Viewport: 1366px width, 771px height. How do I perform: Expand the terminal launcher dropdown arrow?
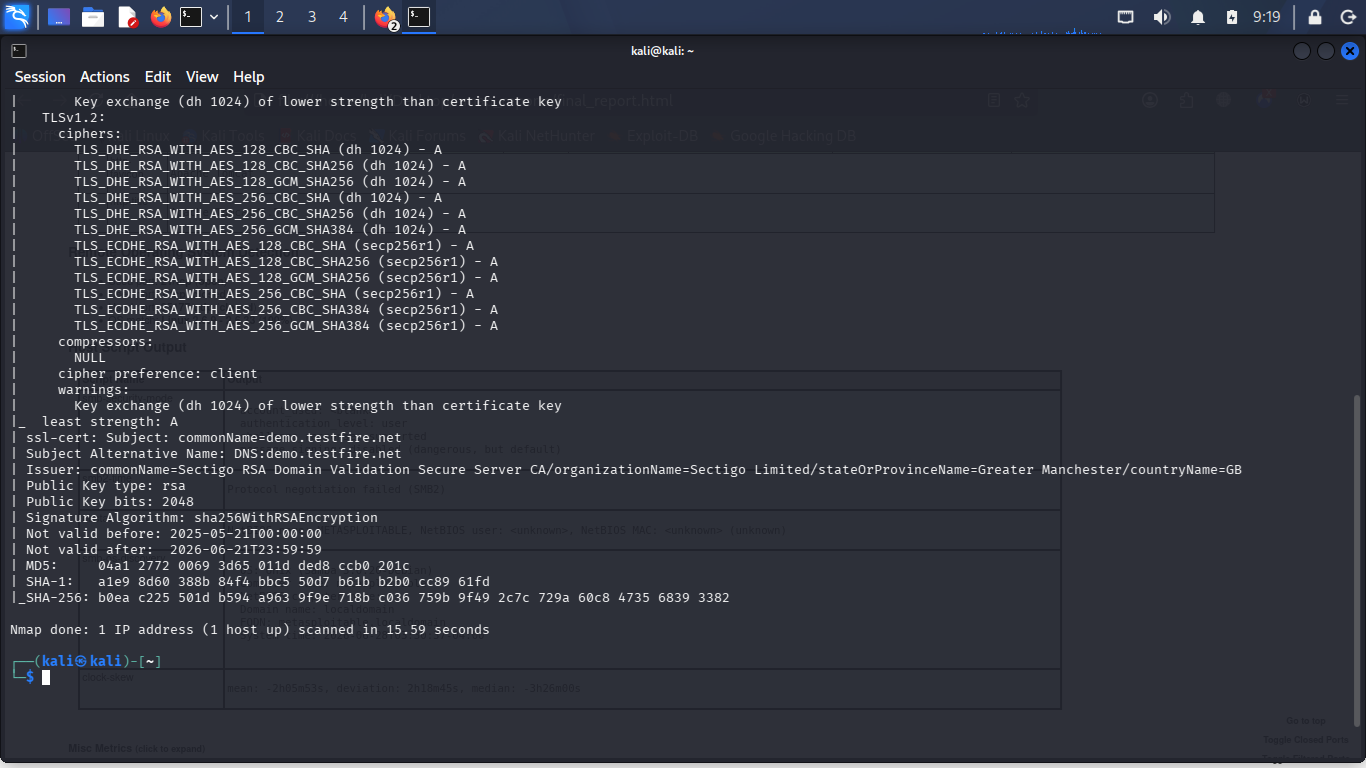(x=214, y=17)
